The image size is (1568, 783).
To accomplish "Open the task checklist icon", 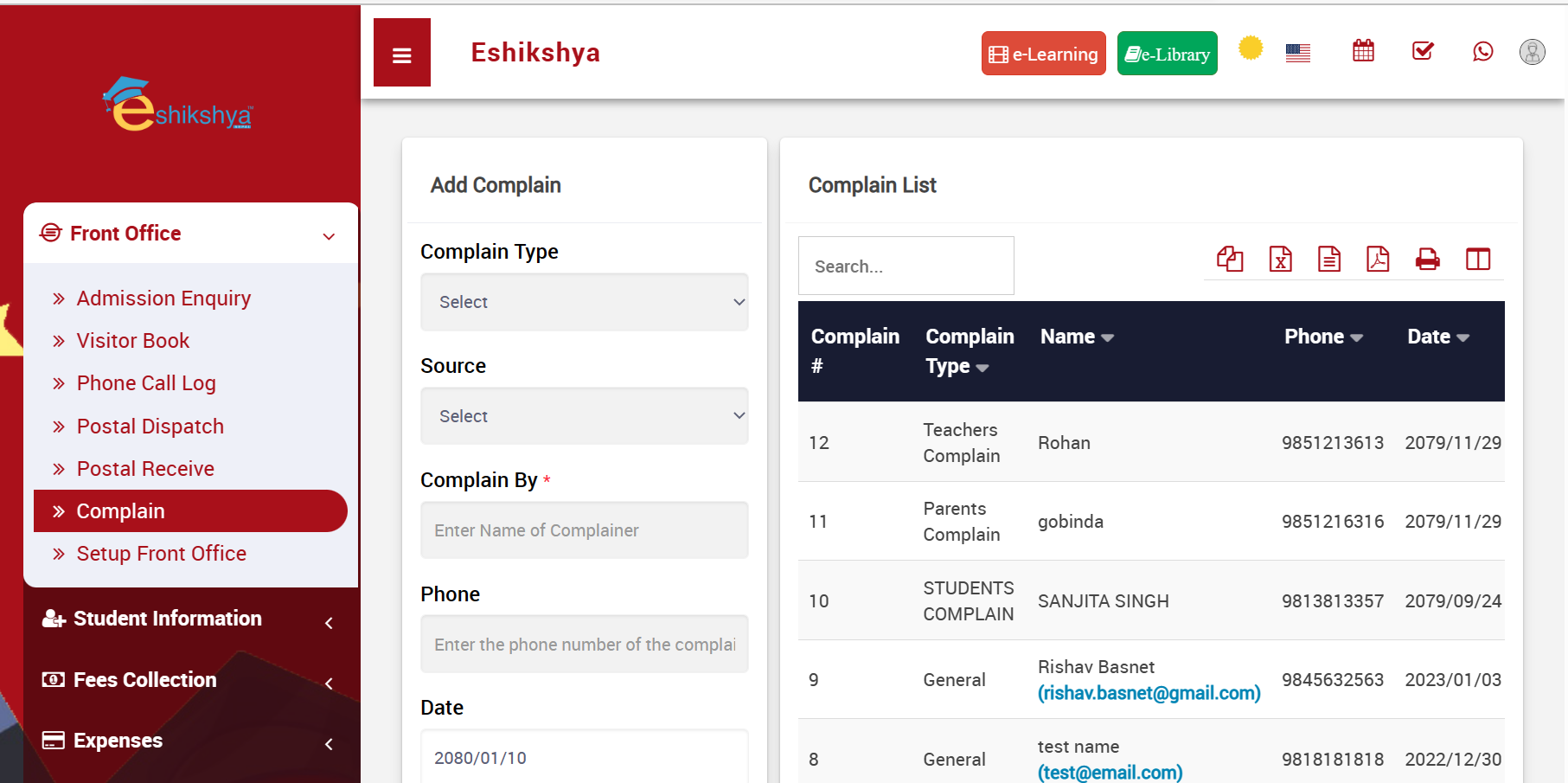I will 1423,51.
